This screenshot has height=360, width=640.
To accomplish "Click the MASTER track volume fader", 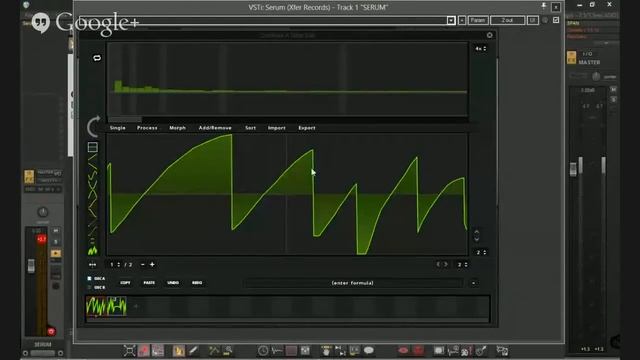I will tap(573, 169).
